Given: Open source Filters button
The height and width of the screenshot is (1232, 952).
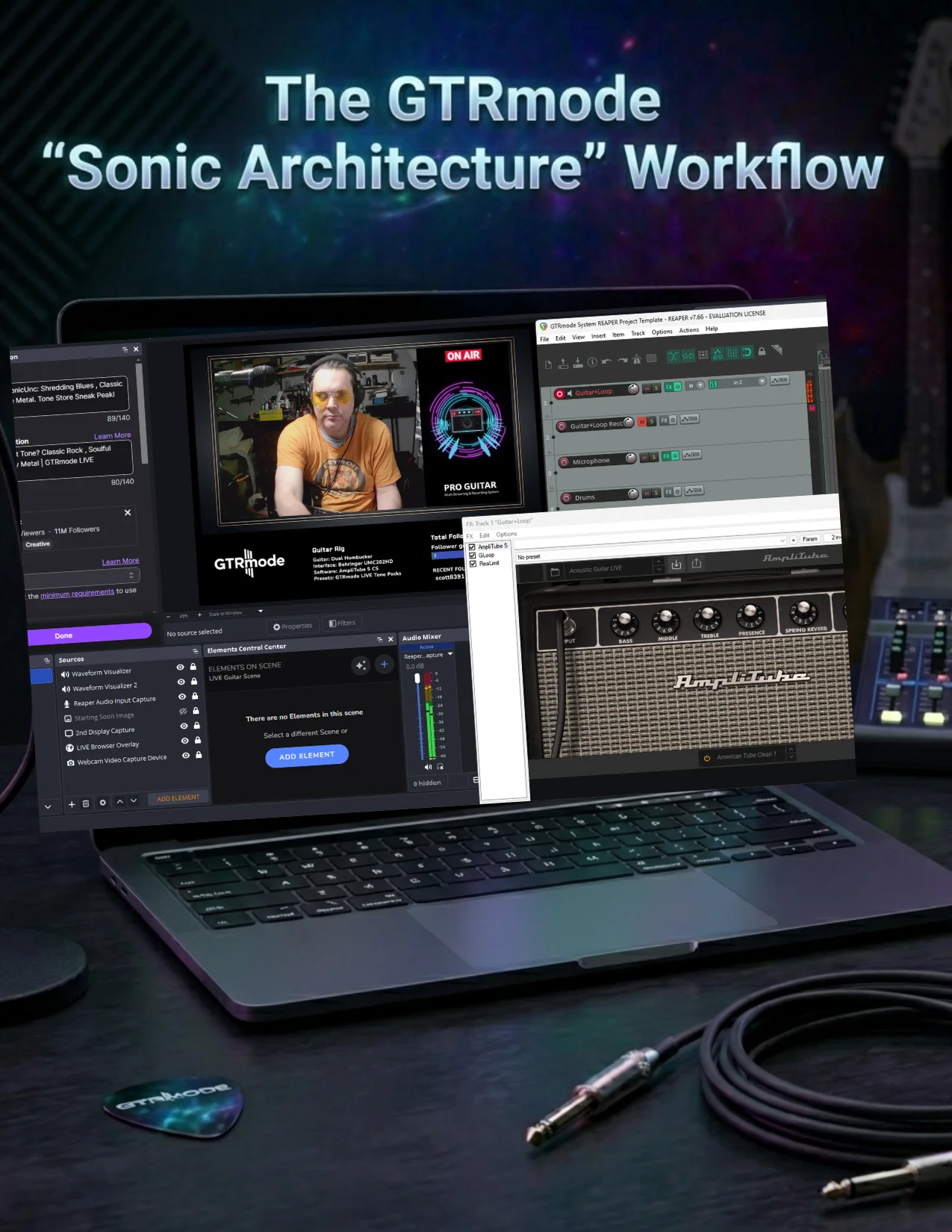Looking at the screenshot, I should (x=342, y=623).
